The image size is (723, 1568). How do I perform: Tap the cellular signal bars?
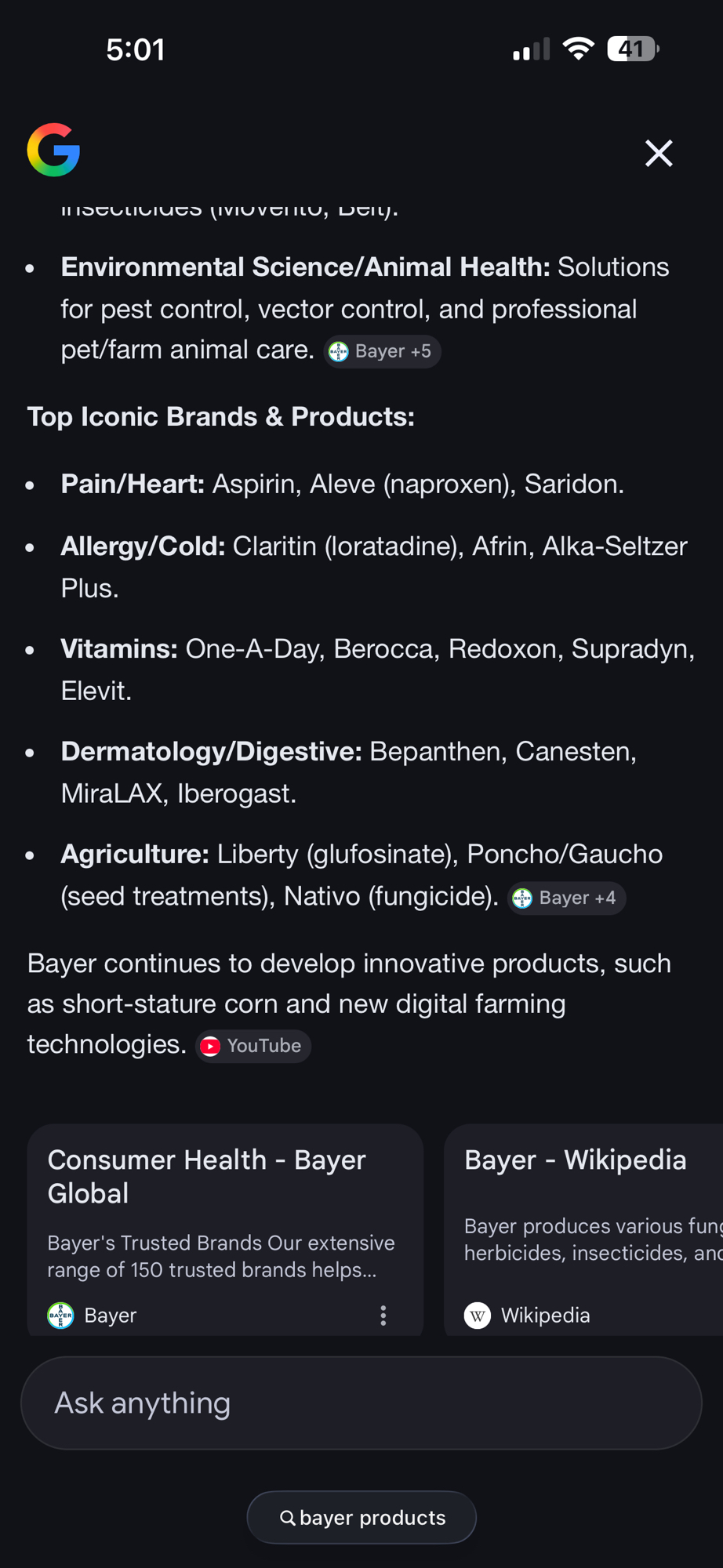(x=531, y=49)
